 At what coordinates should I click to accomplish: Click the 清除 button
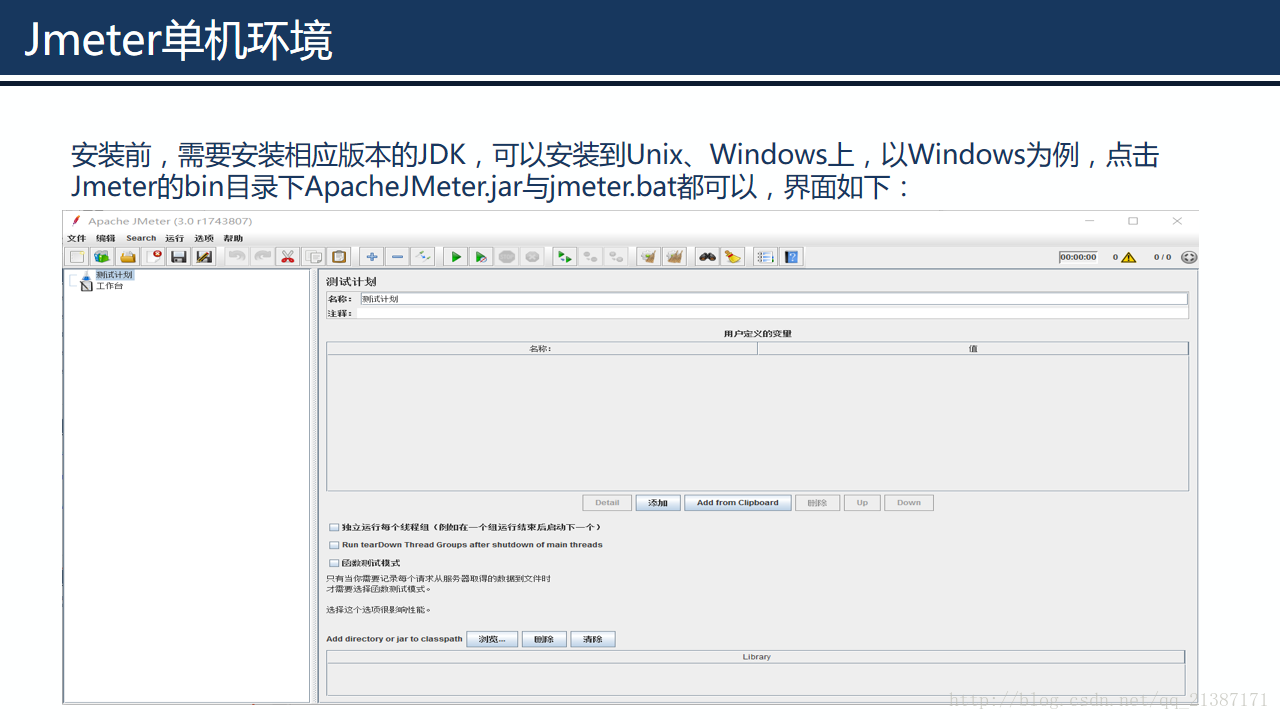593,639
